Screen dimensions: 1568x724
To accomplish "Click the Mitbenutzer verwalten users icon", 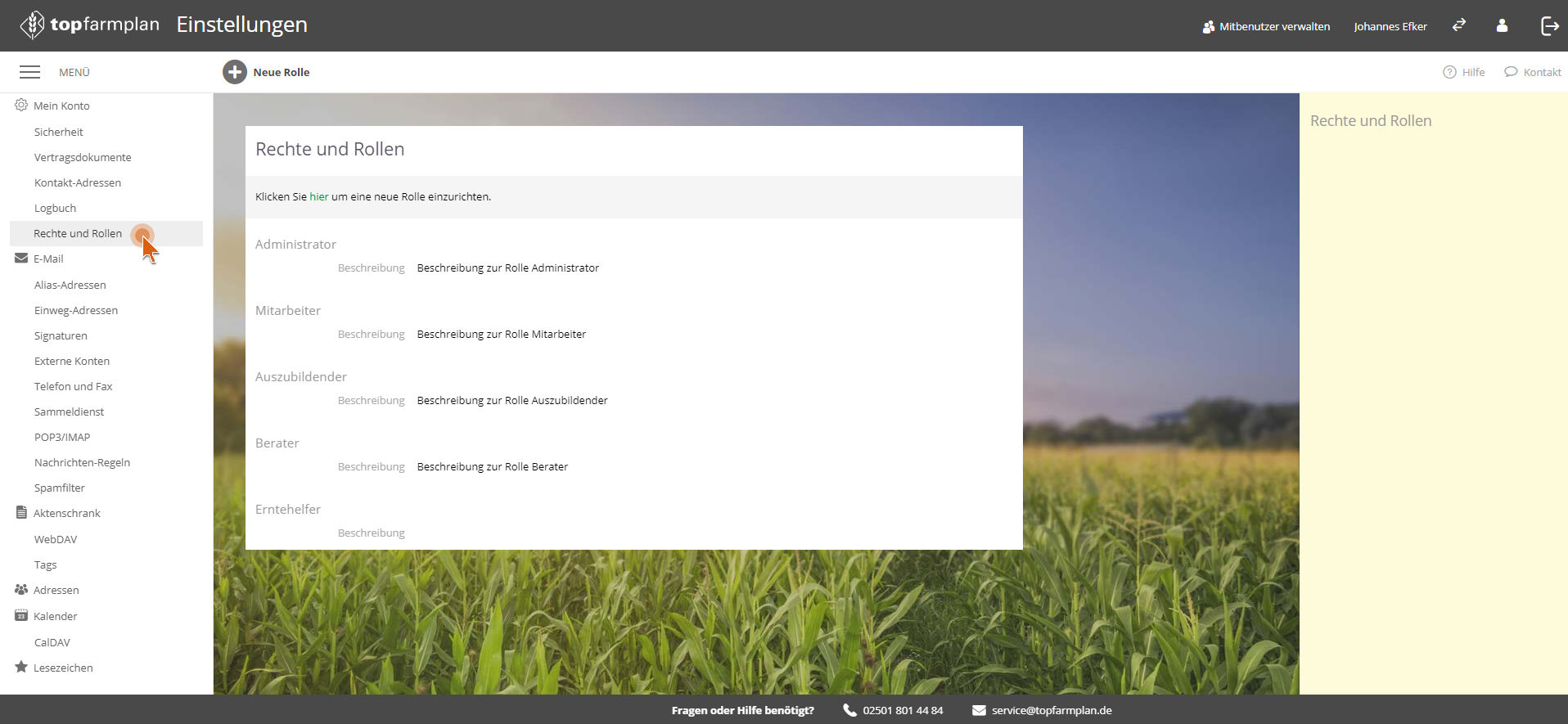I will pyautogui.click(x=1208, y=27).
